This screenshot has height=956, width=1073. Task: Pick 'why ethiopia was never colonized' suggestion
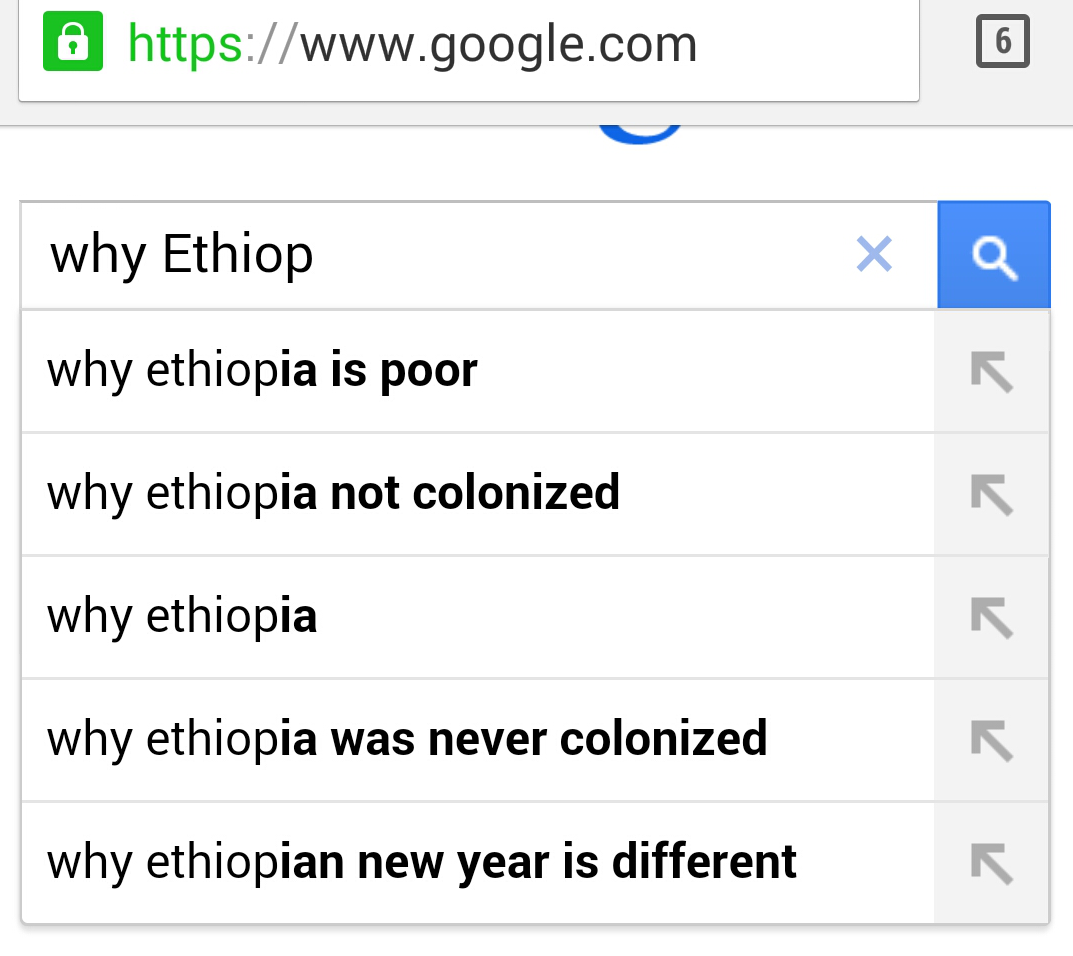[x=478, y=740]
